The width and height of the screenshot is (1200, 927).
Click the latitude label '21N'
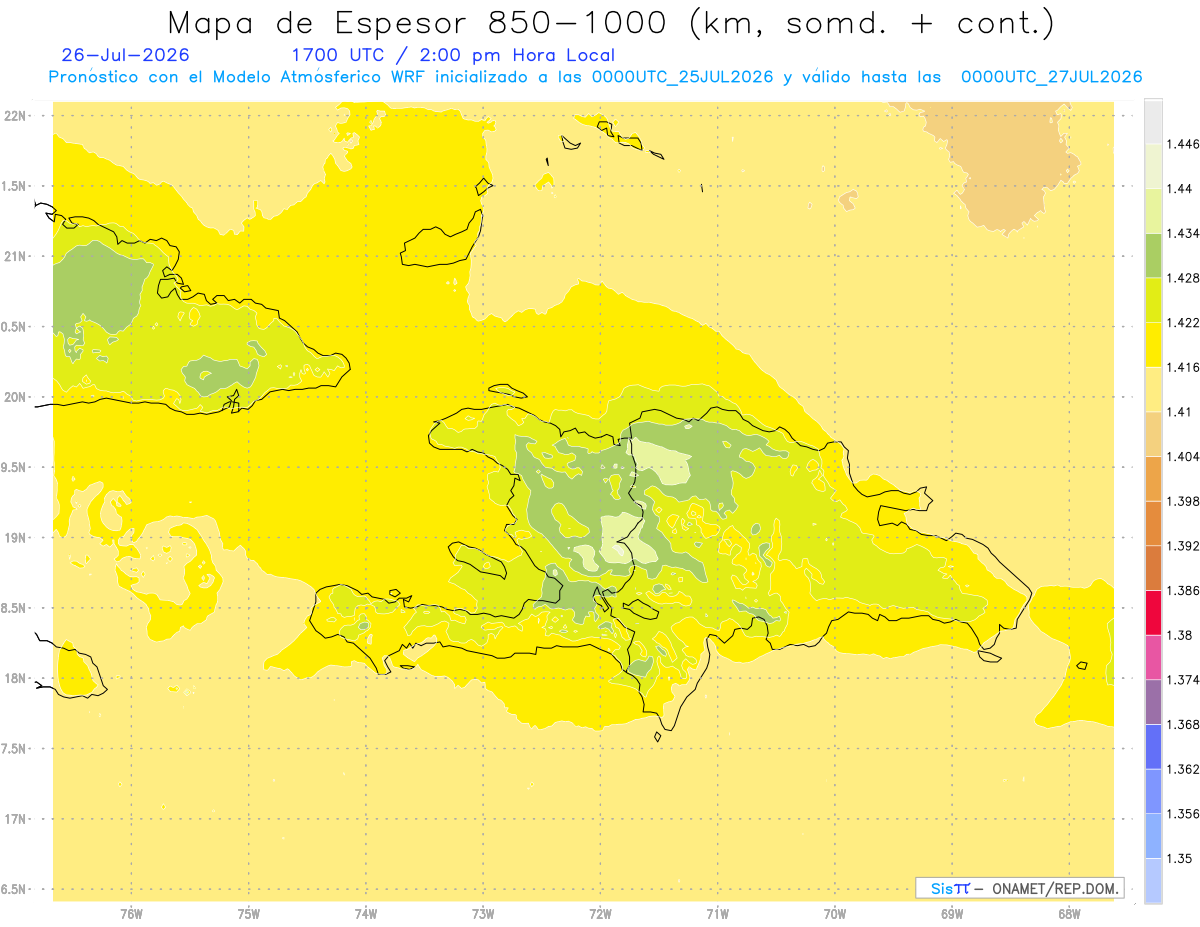15,256
